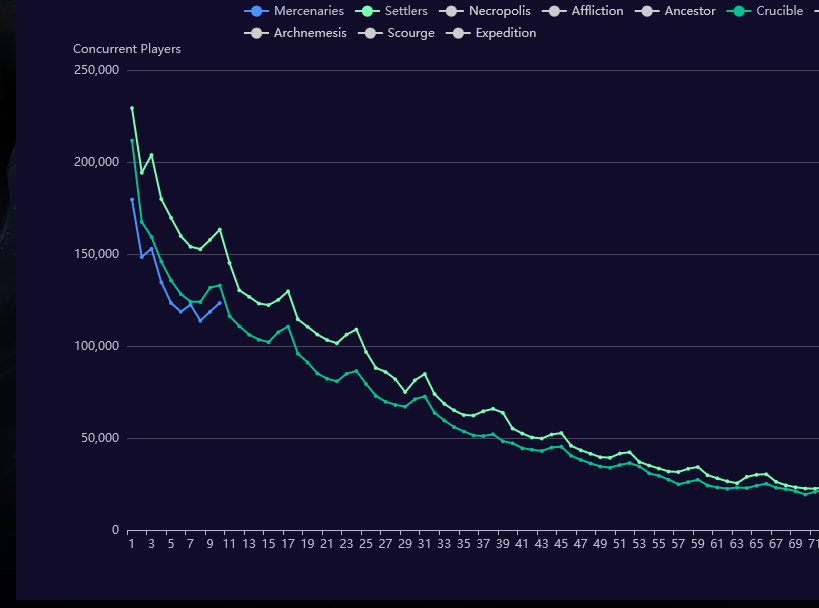Click day 61 on the x-axis
Viewport: 819px width, 608px height.
(717, 544)
